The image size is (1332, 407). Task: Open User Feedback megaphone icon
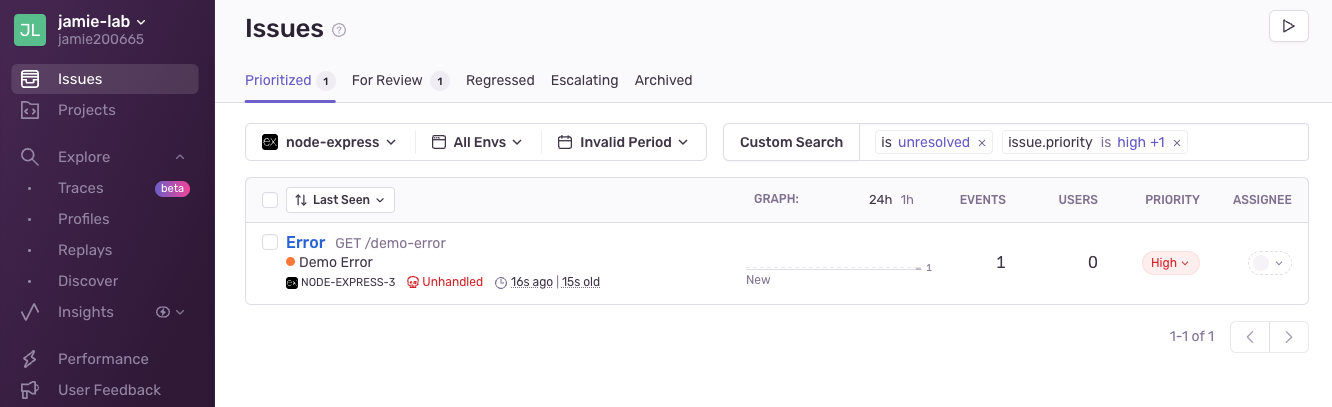coord(30,390)
